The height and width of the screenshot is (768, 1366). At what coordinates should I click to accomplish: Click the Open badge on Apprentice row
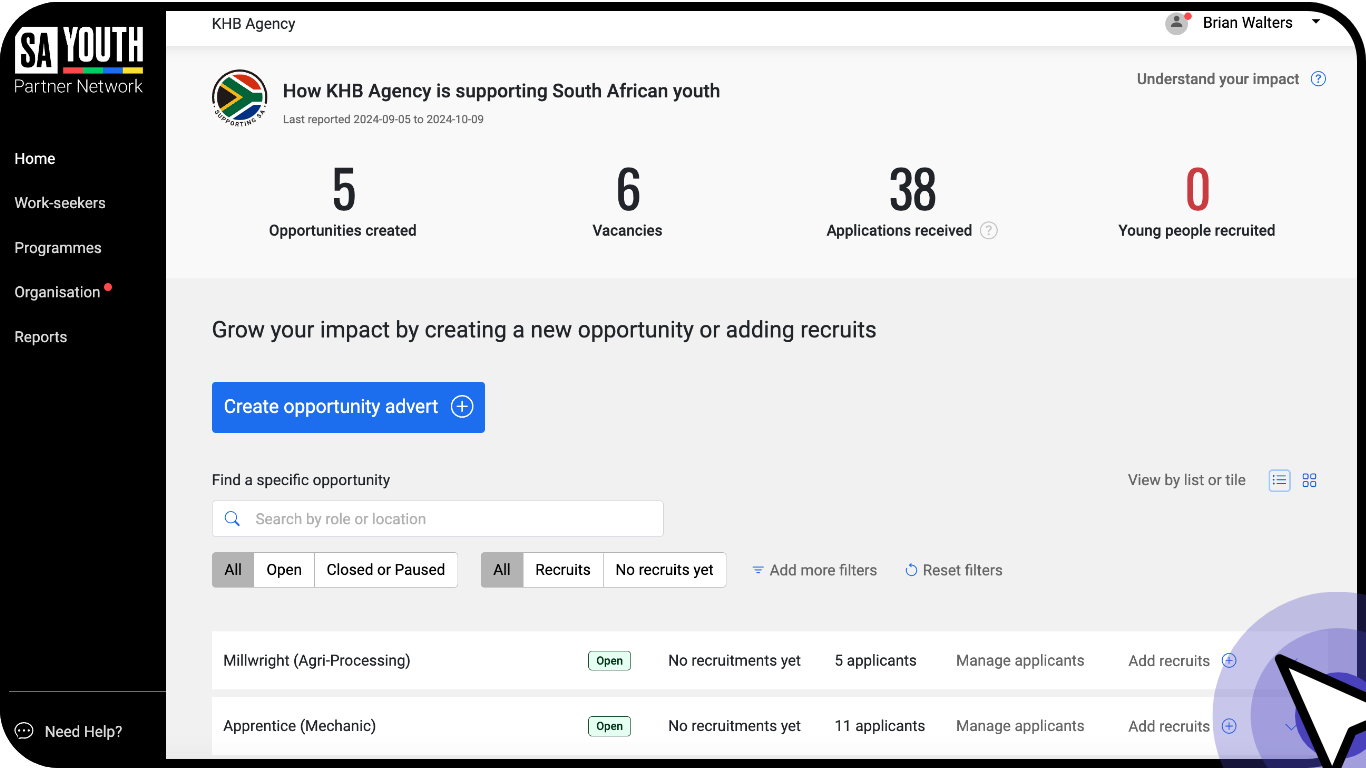pos(609,727)
